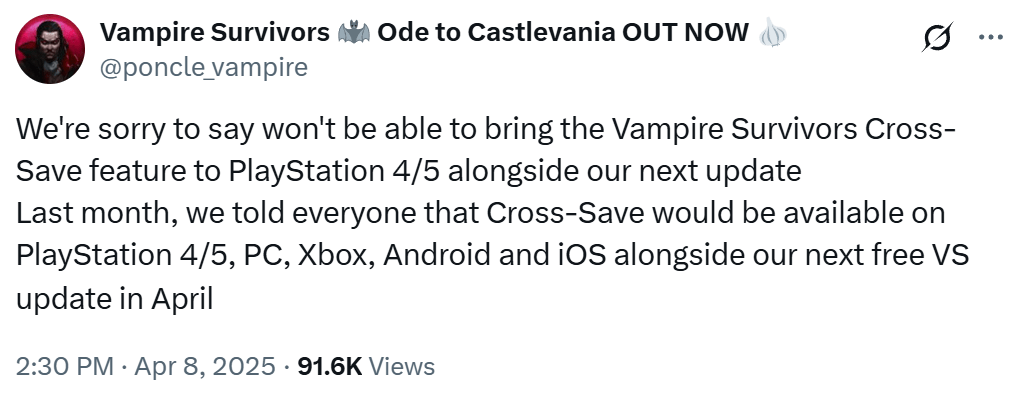
Task: Click the garlic emoji after OUT NOW
Action: coord(772,32)
